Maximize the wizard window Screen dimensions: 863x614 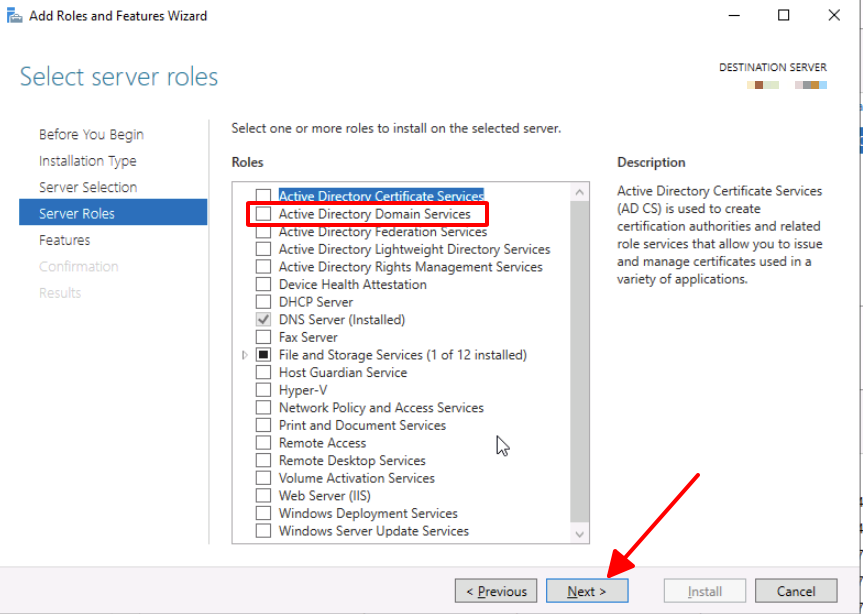784,16
